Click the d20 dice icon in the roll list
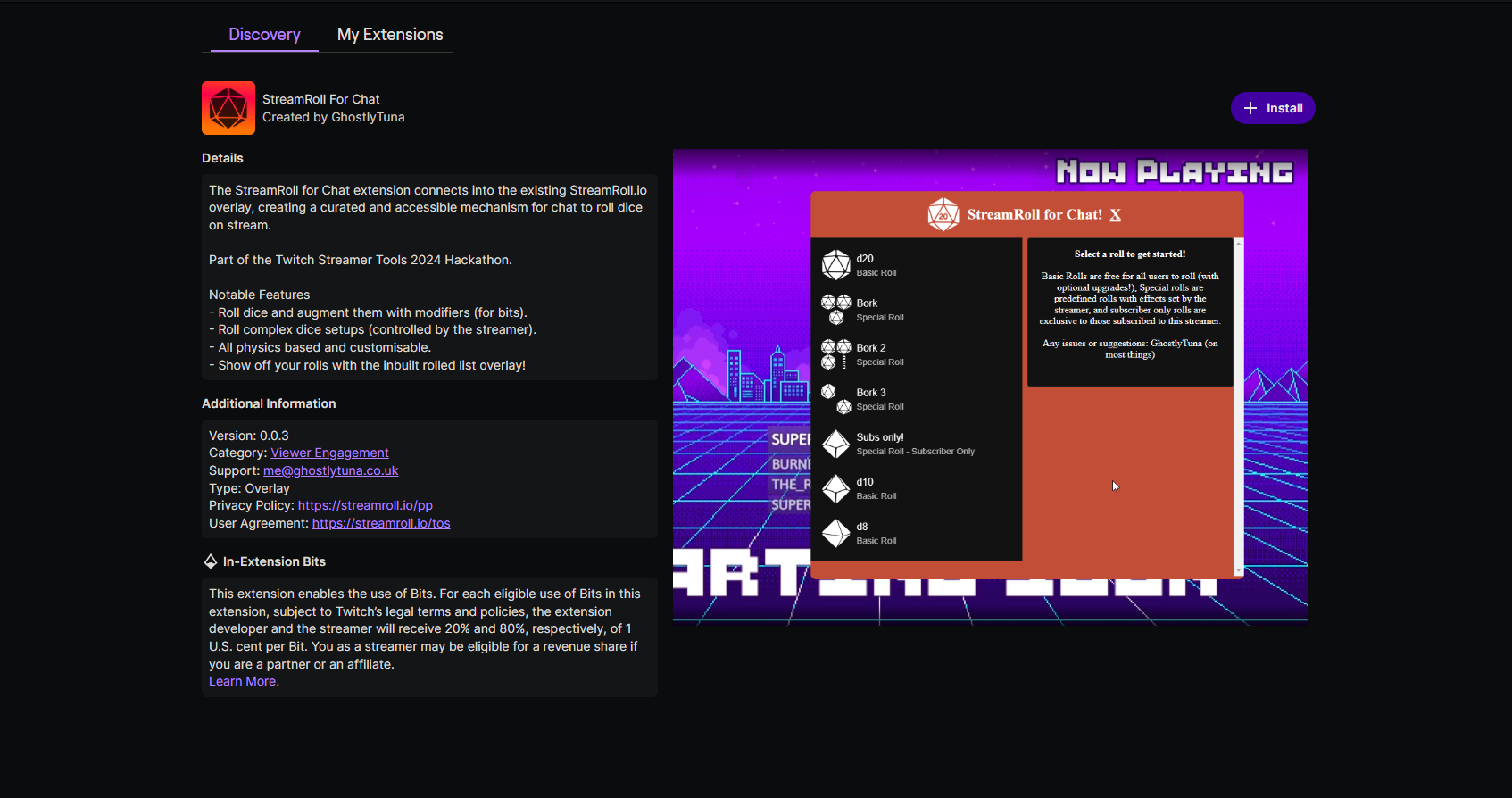1512x798 pixels. click(x=835, y=265)
